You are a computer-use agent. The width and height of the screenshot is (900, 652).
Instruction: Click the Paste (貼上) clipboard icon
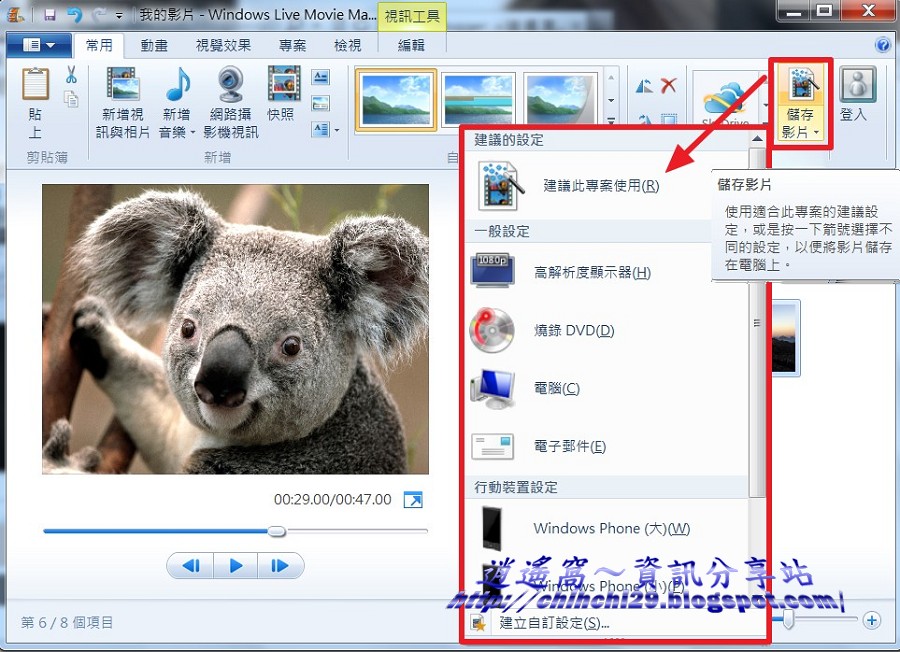coord(36,85)
